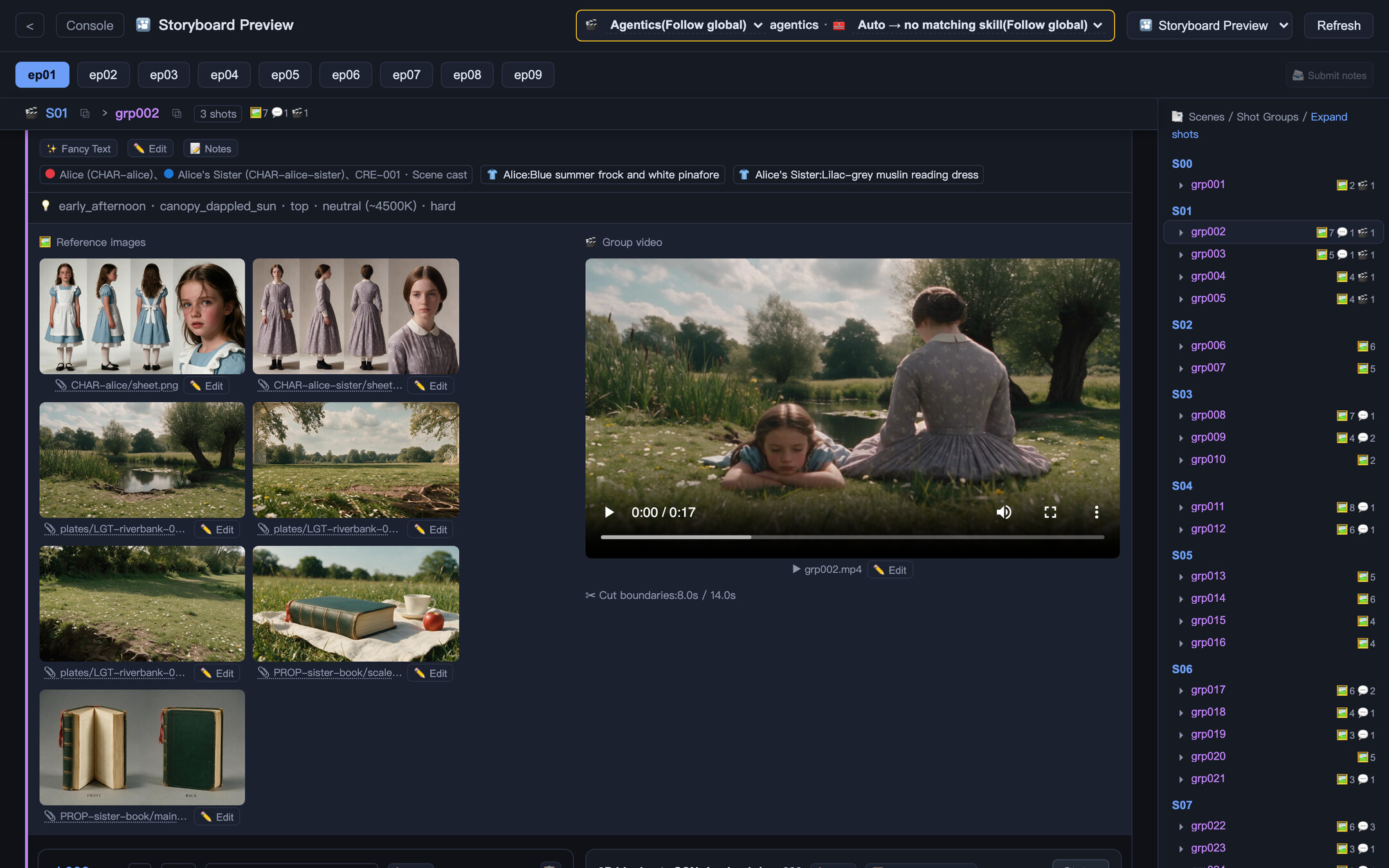Viewport: 1389px width, 868px height.
Task: Expand grp008 tree arrow
Action: (x=1181, y=416)
